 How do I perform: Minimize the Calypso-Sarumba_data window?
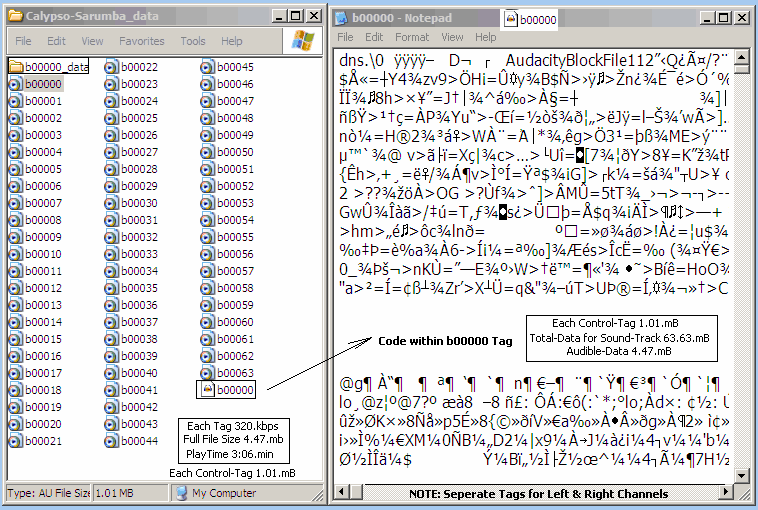279,16
